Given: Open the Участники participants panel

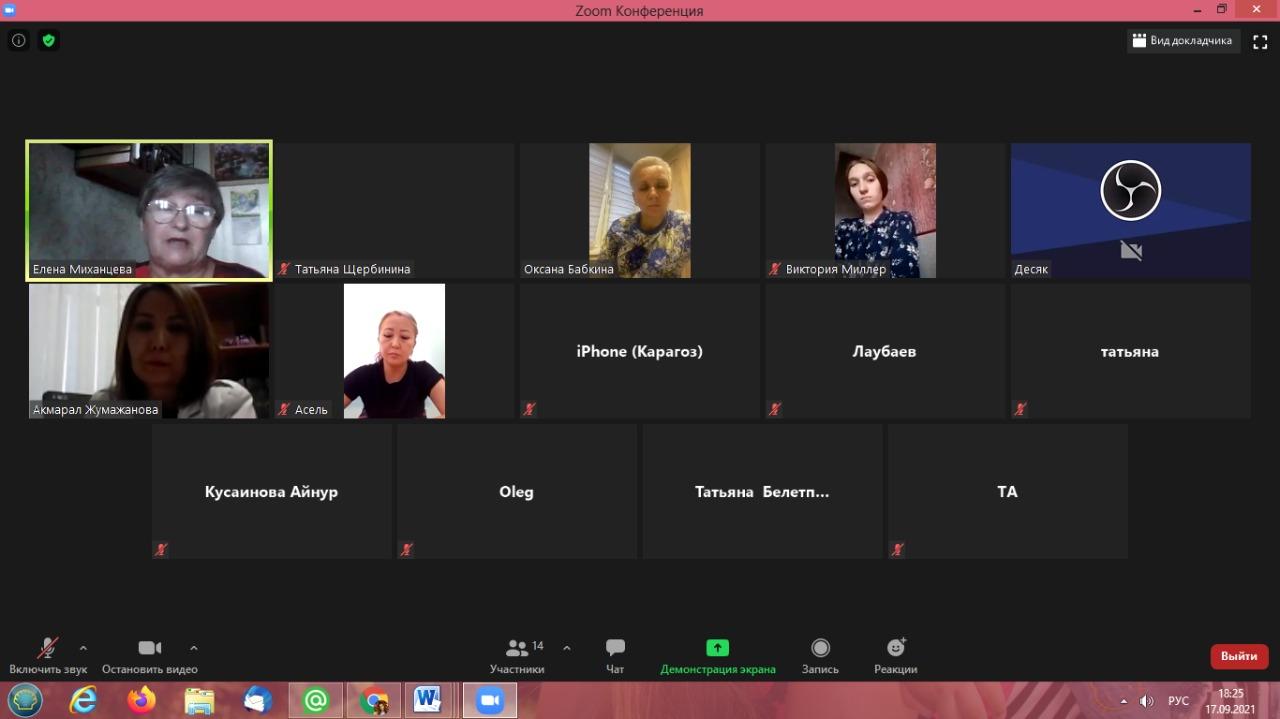Looking at the screenshot, I should (x=517, y=655).
